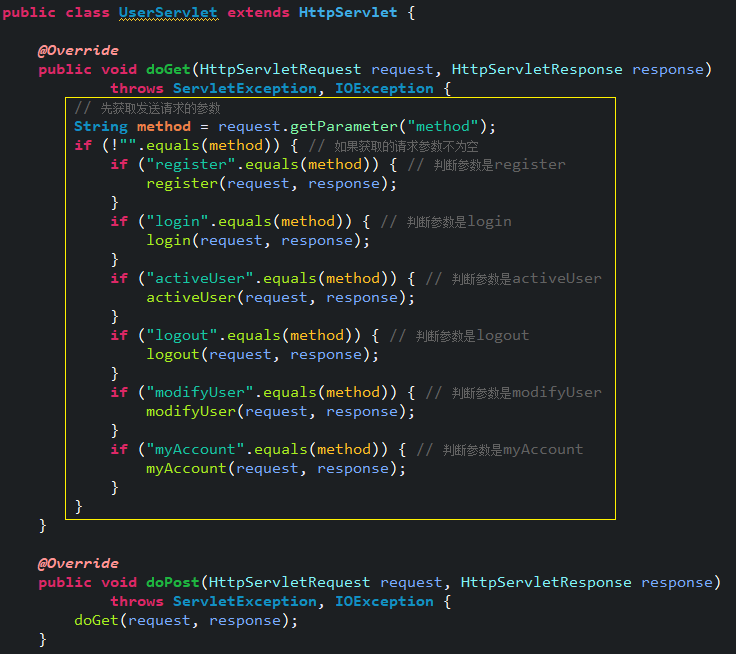The height and width of the screenshot is (654, 736).
Task: Click the "register" string literal
Action: click(191, 165)
